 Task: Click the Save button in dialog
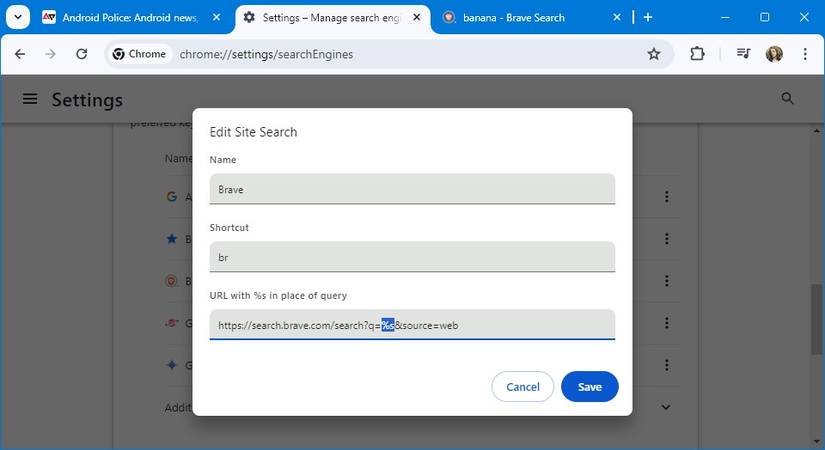(589, 387)
